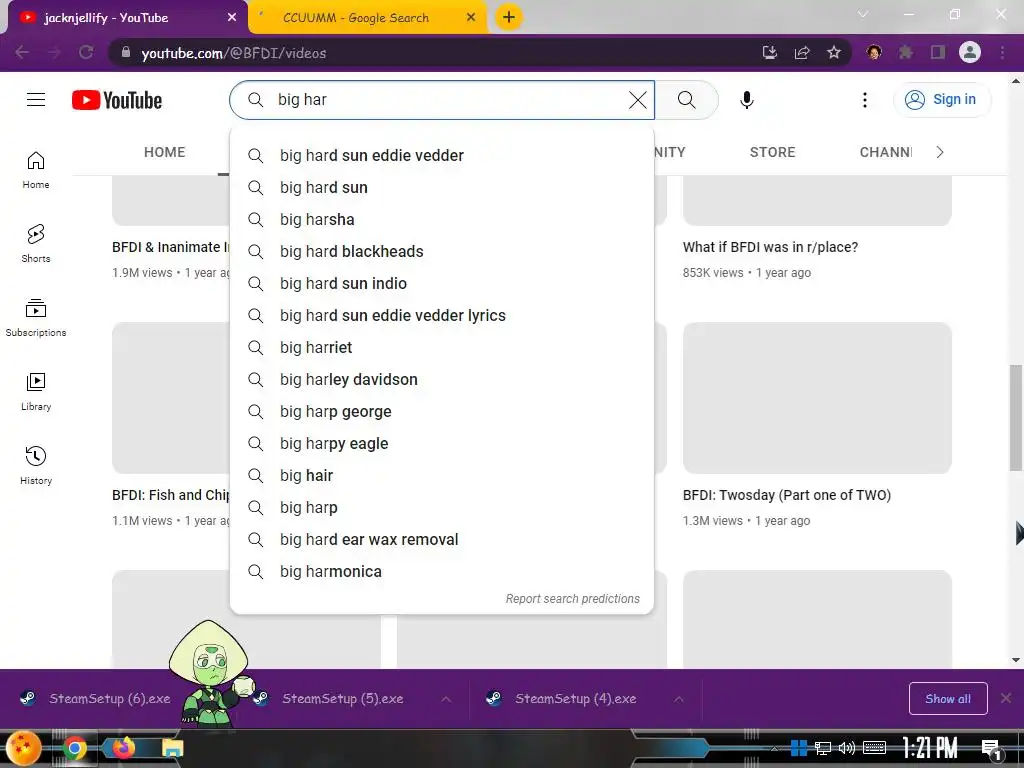Open the notification center icon
The width and height of the screenshot is (1024, 768).
991,750
